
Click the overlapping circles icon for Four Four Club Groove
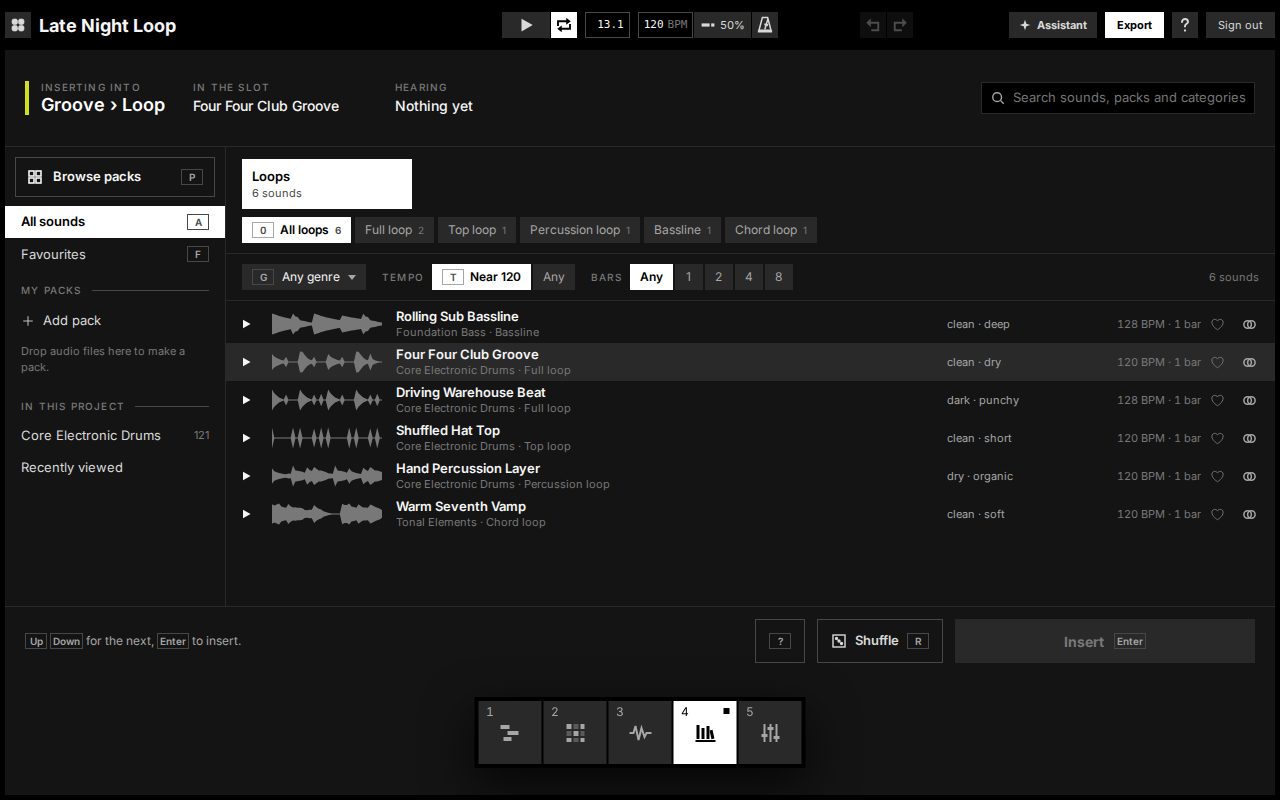1249,362
